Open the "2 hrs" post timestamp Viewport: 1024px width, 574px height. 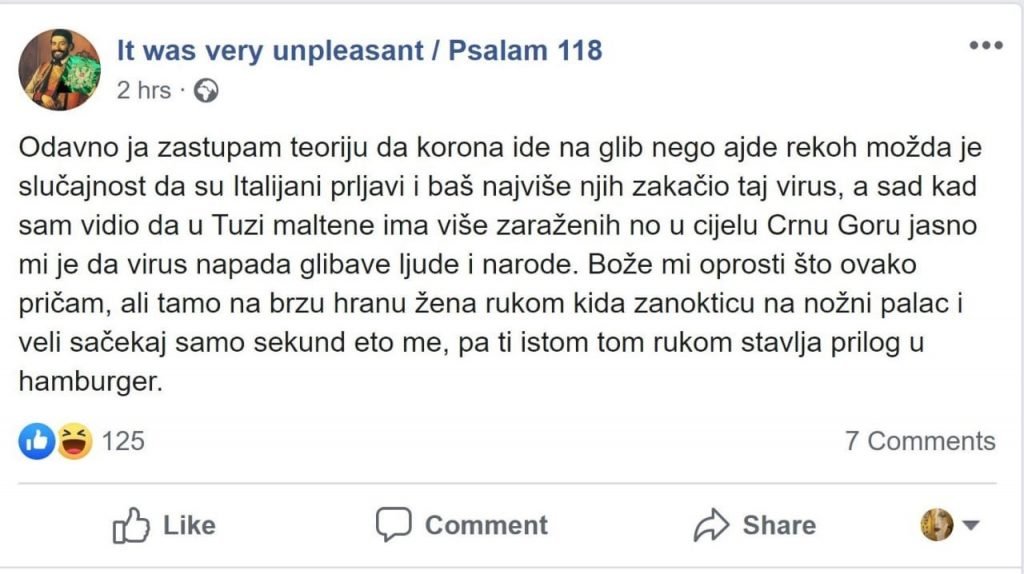(144, 90)
